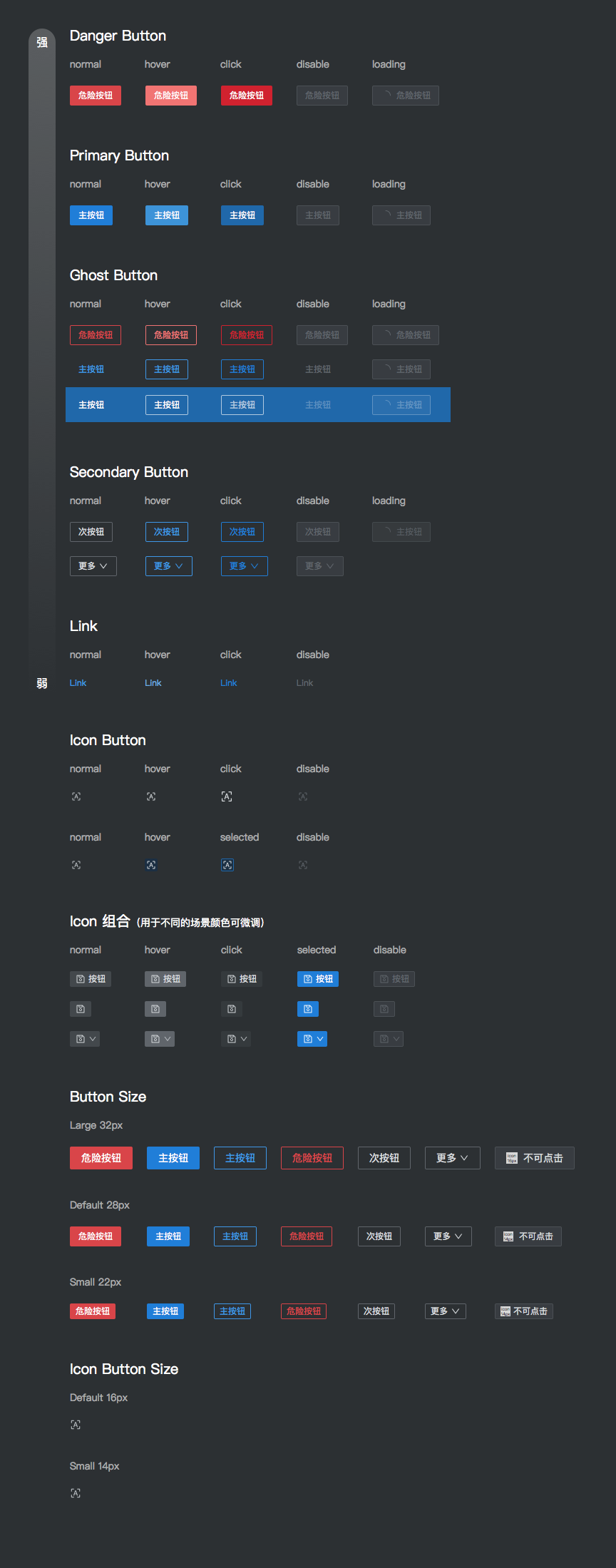The image size is (616, 1568).
Task: Click the disabled gray Link text
Action: (x=304, y=683)
